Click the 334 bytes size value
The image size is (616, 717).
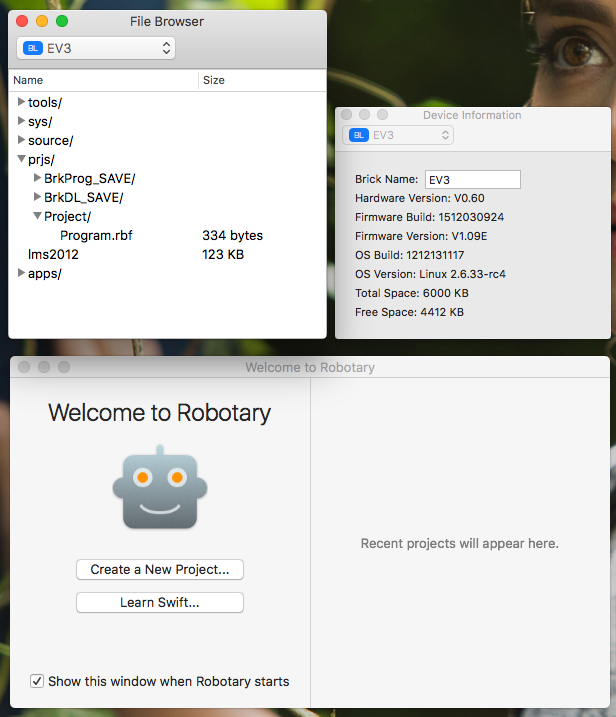232,235
